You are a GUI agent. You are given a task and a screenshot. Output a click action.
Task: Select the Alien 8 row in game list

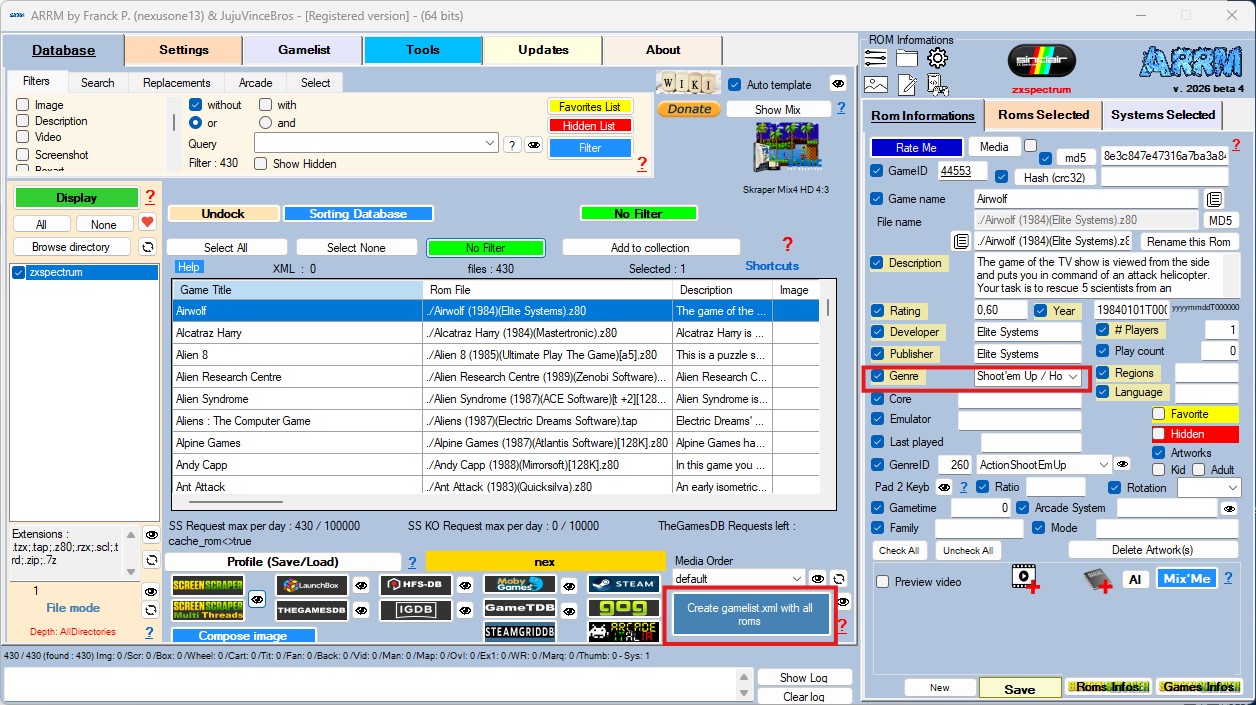pyautogui.click(x=297, y=355)
